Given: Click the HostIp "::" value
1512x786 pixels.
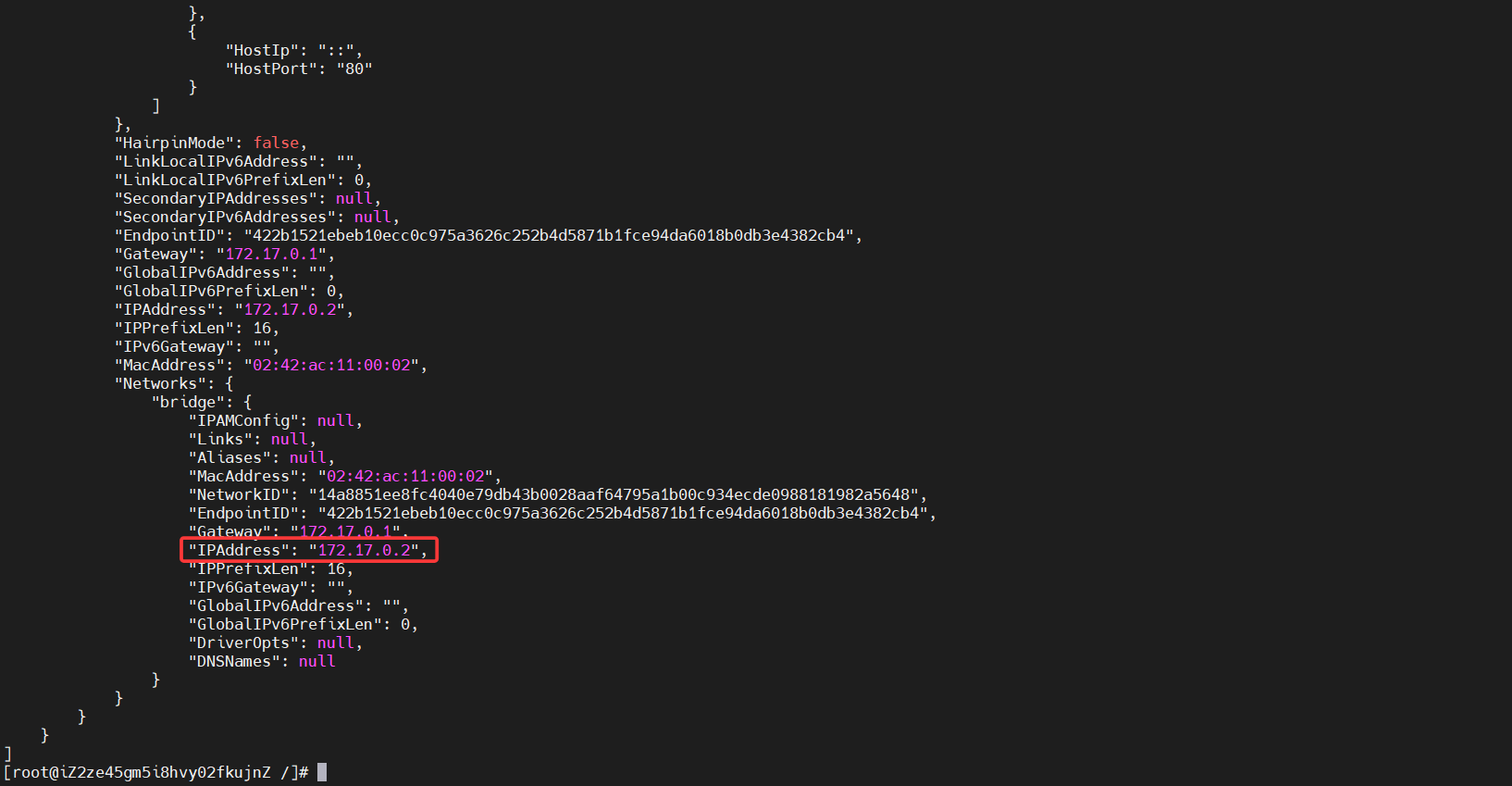Looking at the screenshot, I should [335, 50].
